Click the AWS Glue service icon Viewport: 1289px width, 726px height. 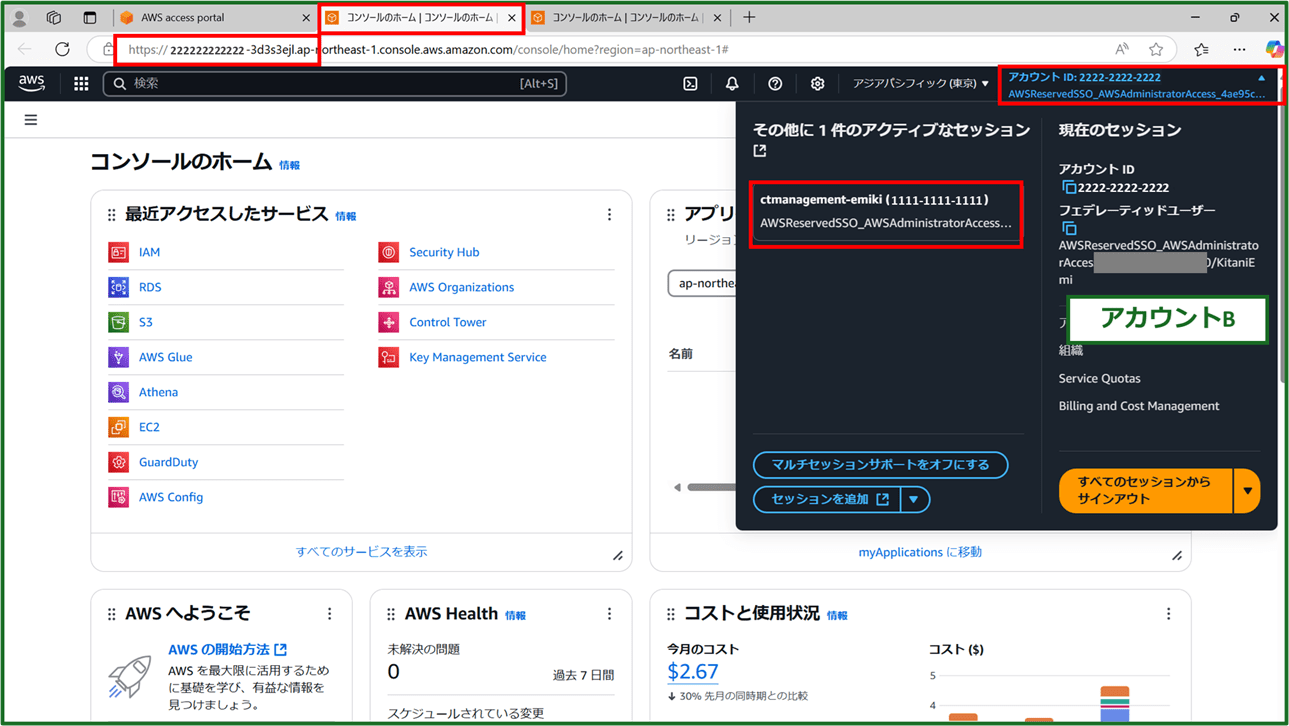point(118,357)
